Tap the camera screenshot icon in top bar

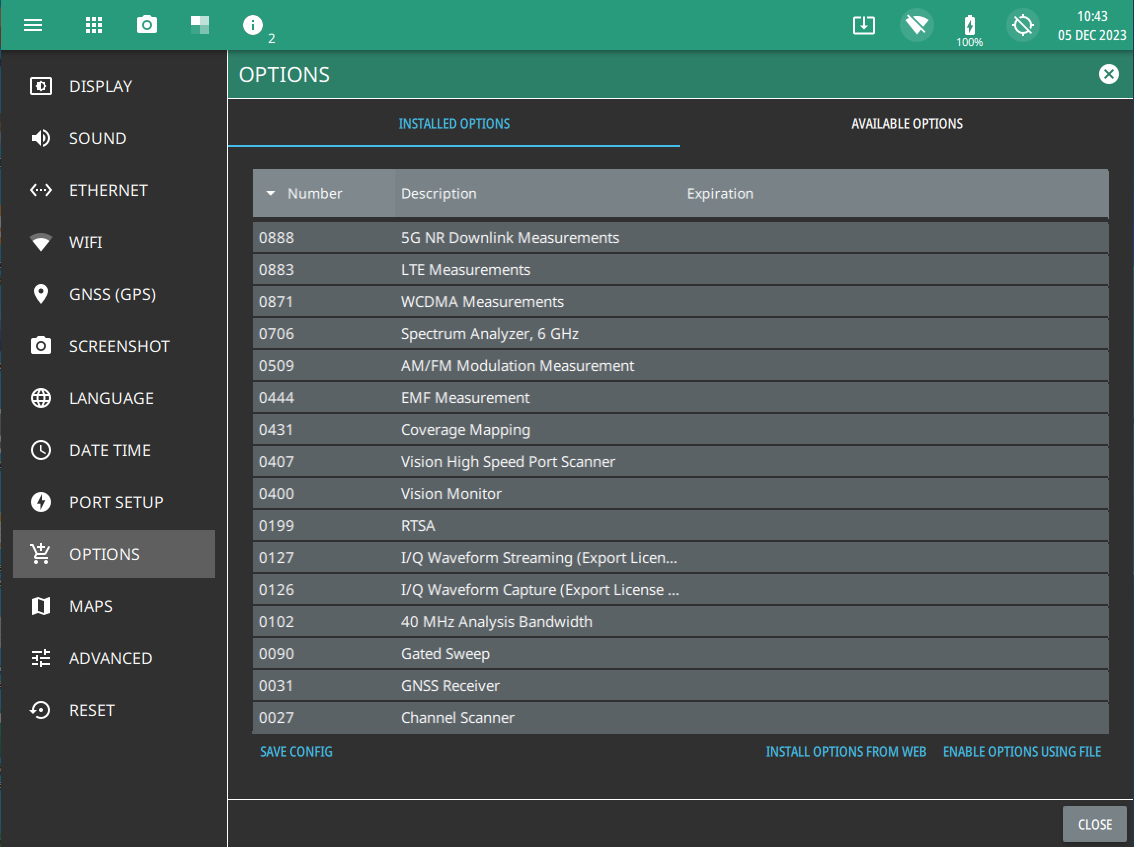tap(147, 25)
